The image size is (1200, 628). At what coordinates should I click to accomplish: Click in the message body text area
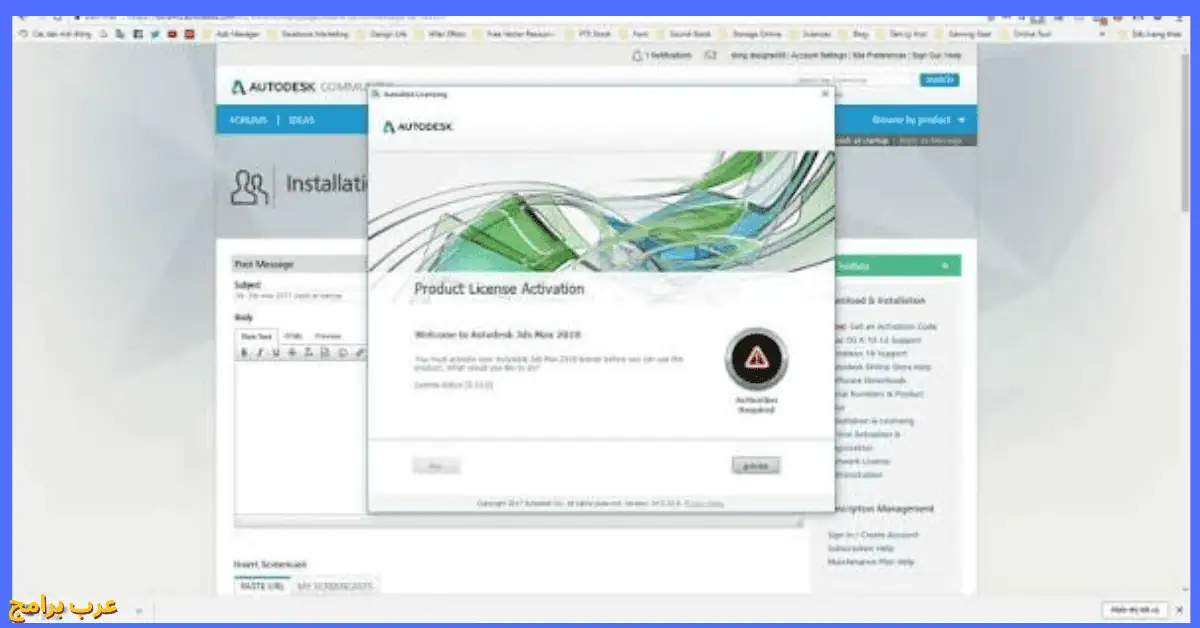300,440
